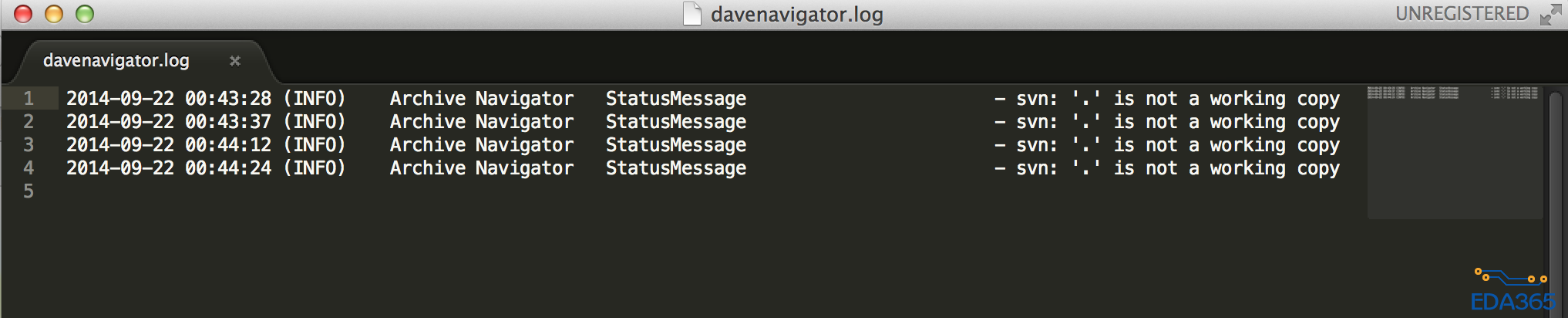Click line number 4 in the gutter

(29, 168)
